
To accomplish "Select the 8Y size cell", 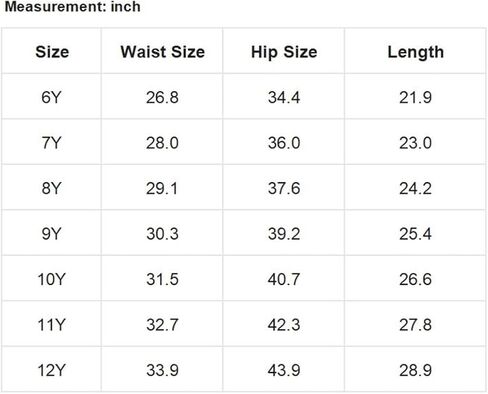I will point(51,188).
